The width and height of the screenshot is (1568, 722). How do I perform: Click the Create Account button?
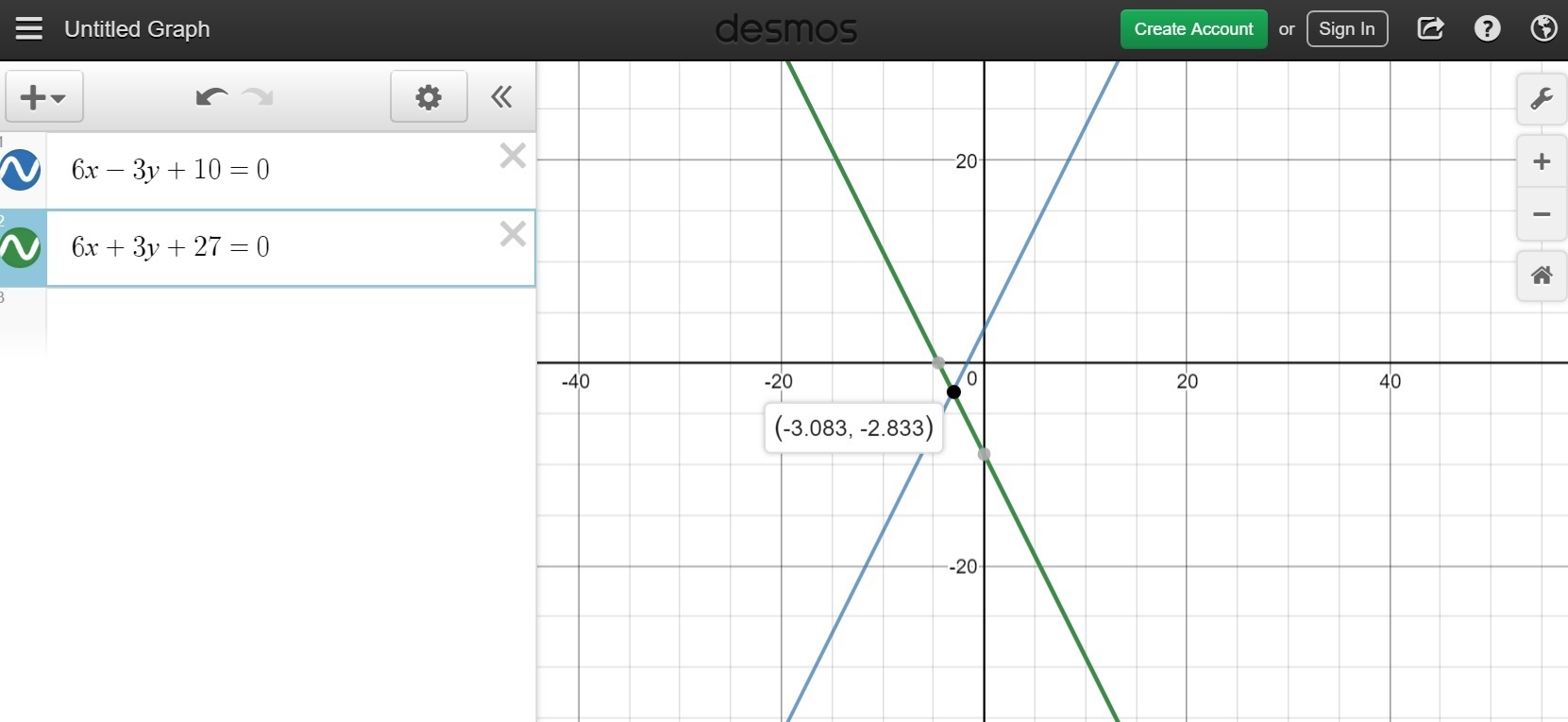tap(1193, 29)
